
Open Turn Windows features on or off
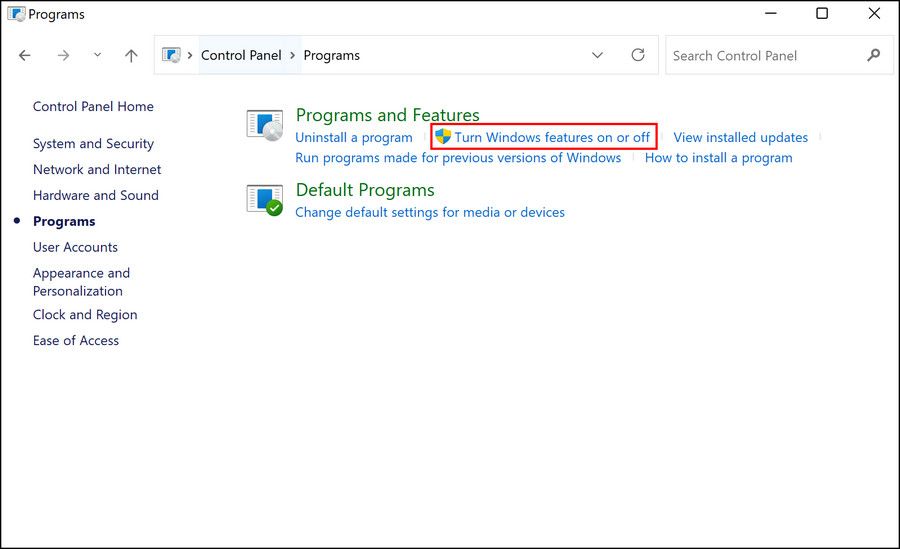coord(552,137)
